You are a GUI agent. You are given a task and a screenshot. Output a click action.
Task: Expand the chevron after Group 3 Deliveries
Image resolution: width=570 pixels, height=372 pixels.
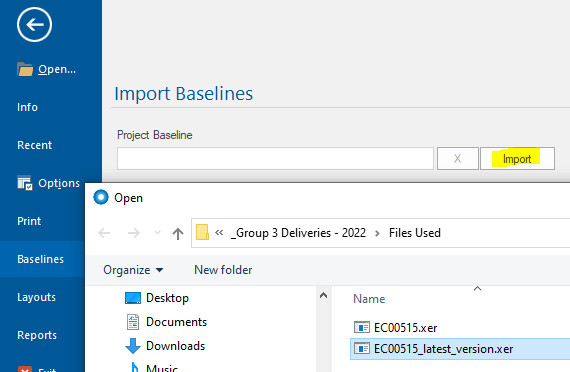tap(377, 233)
